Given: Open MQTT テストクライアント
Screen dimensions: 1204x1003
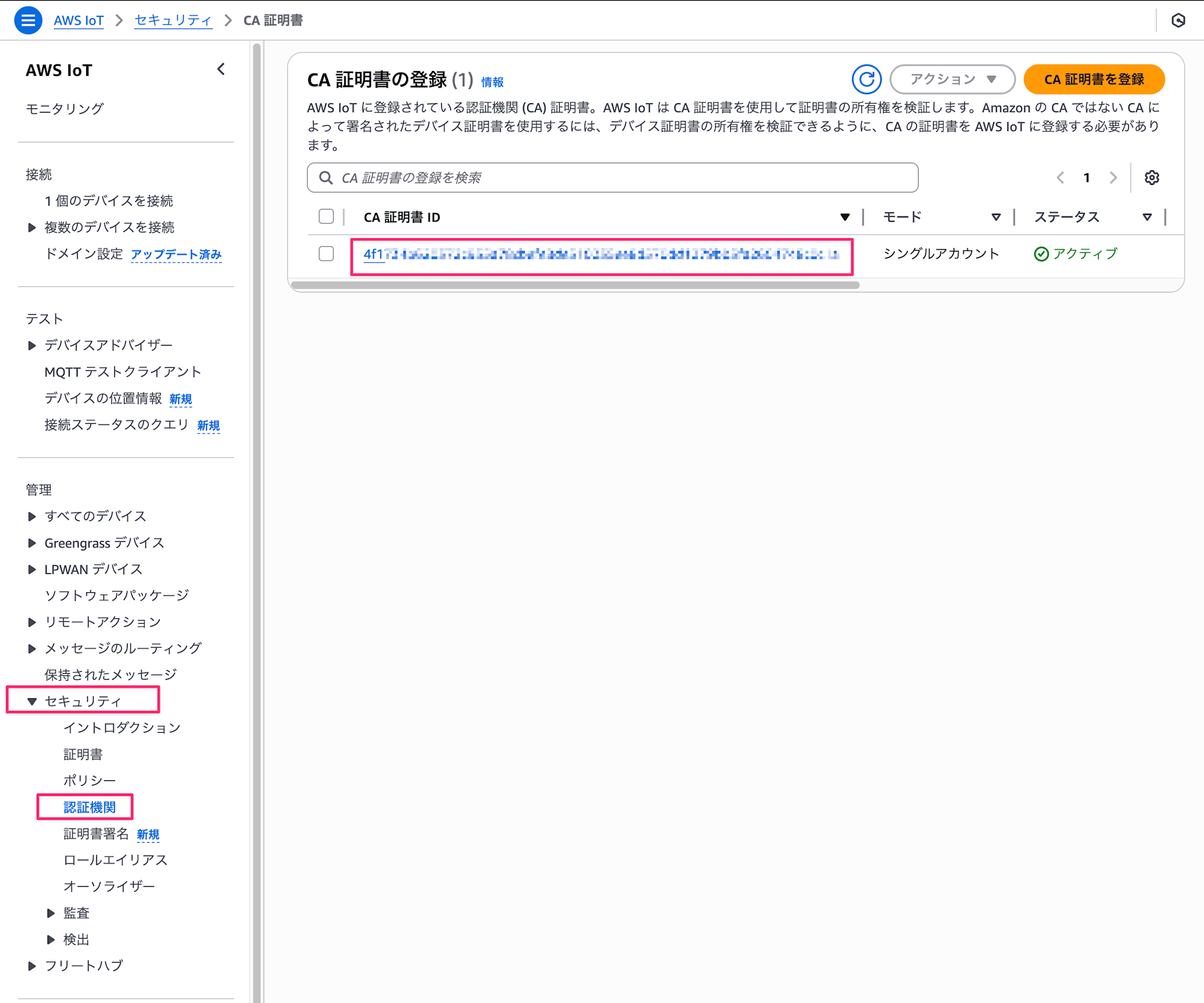Looking at the screenshot, I should pos(123,372).
